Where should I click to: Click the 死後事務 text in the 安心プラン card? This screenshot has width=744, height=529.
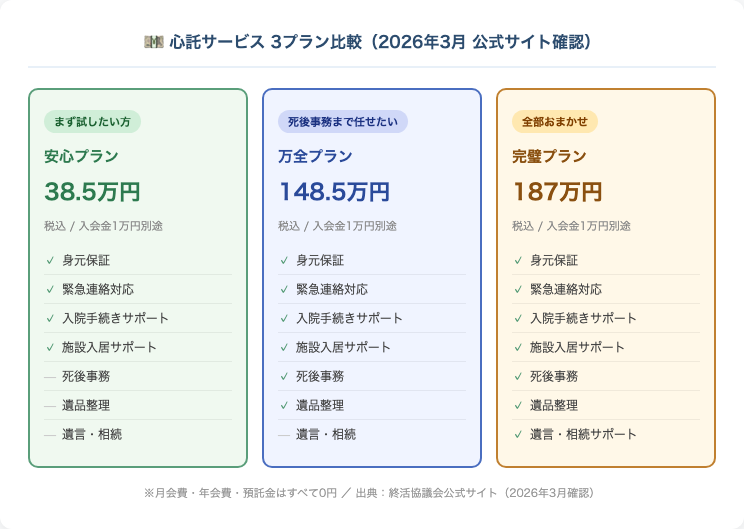coord(86,376)
